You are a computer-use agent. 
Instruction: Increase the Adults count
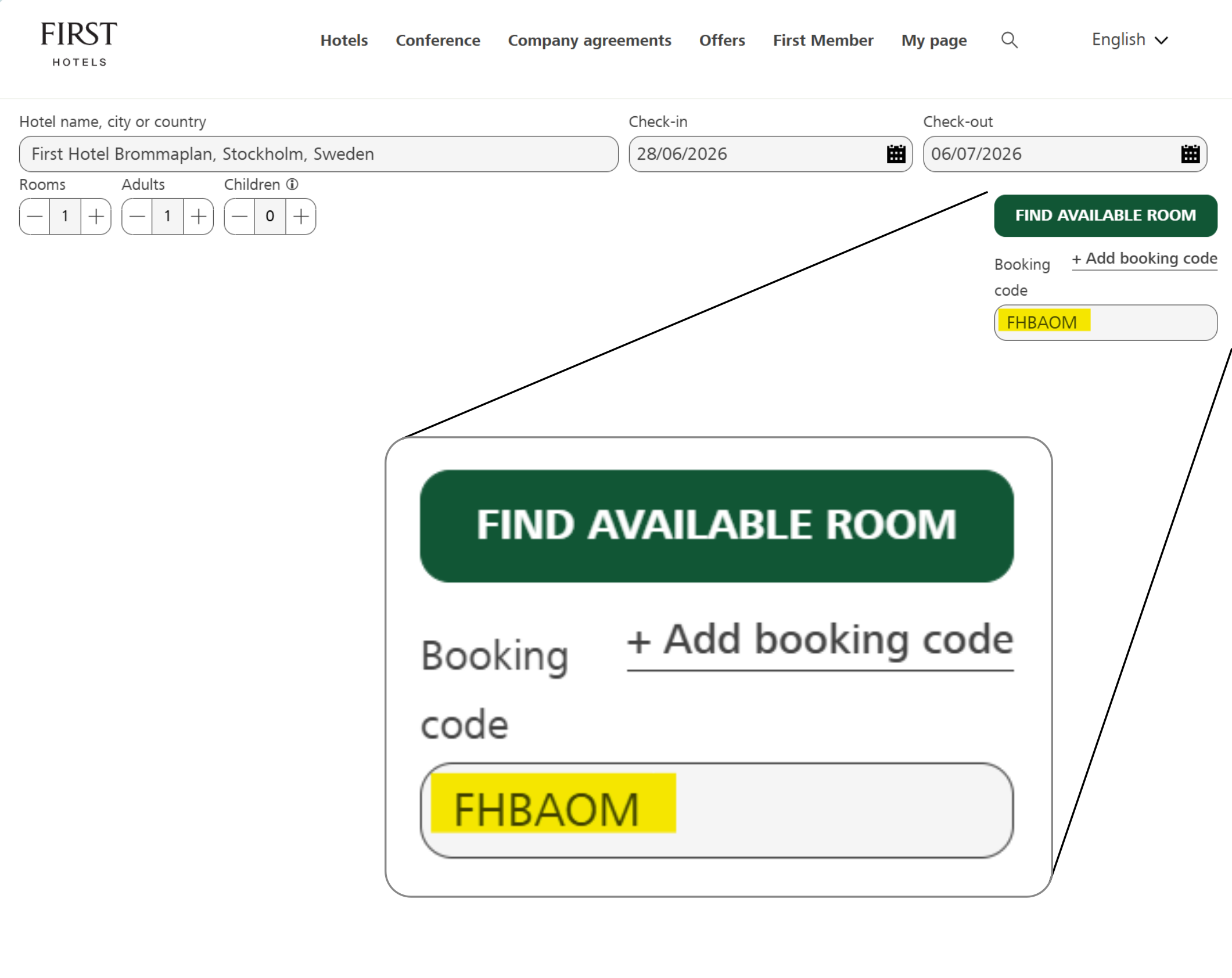pyautogui.click(x=197, y=216)
